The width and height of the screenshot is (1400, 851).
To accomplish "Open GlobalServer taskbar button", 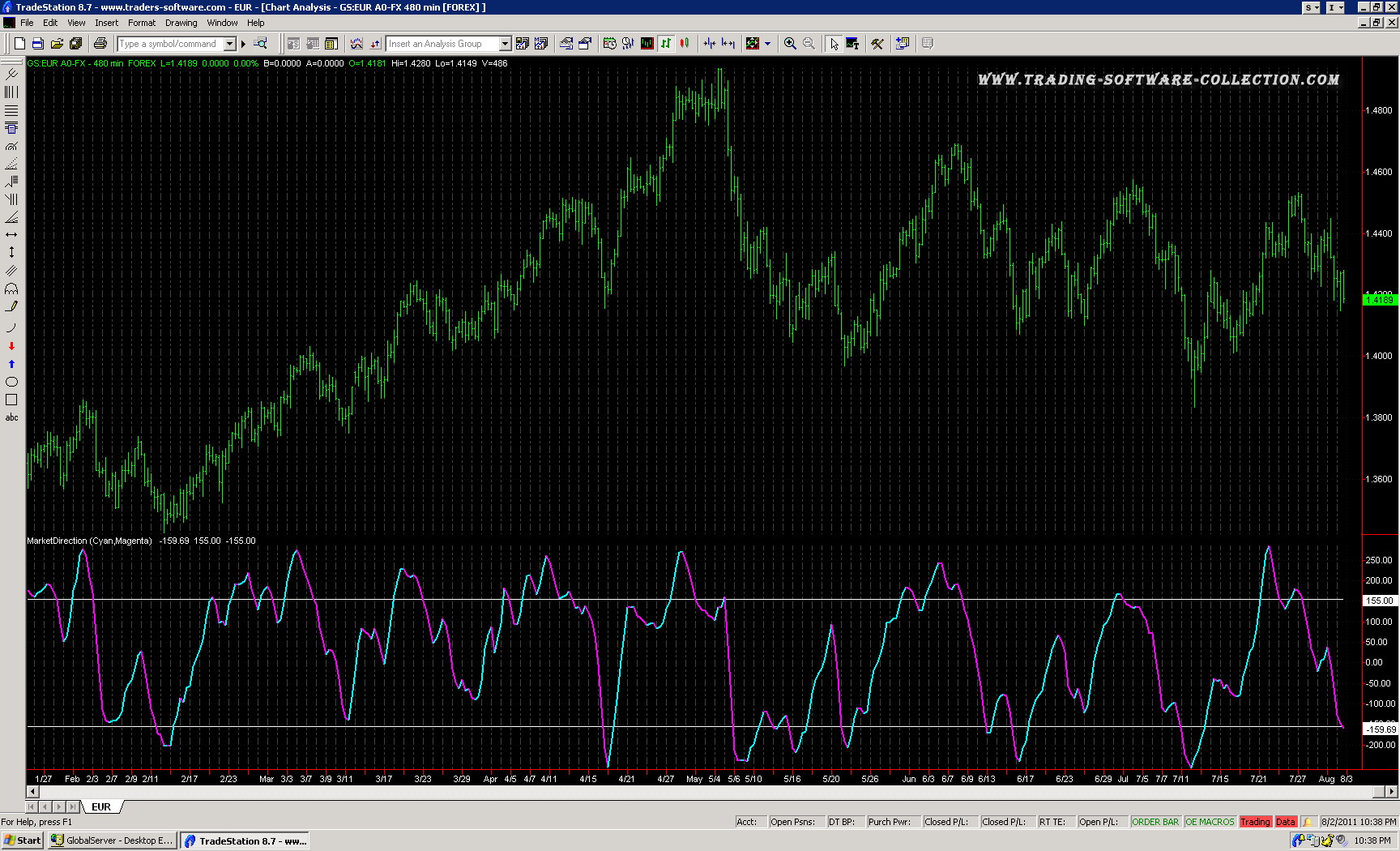I will [112, 840].
